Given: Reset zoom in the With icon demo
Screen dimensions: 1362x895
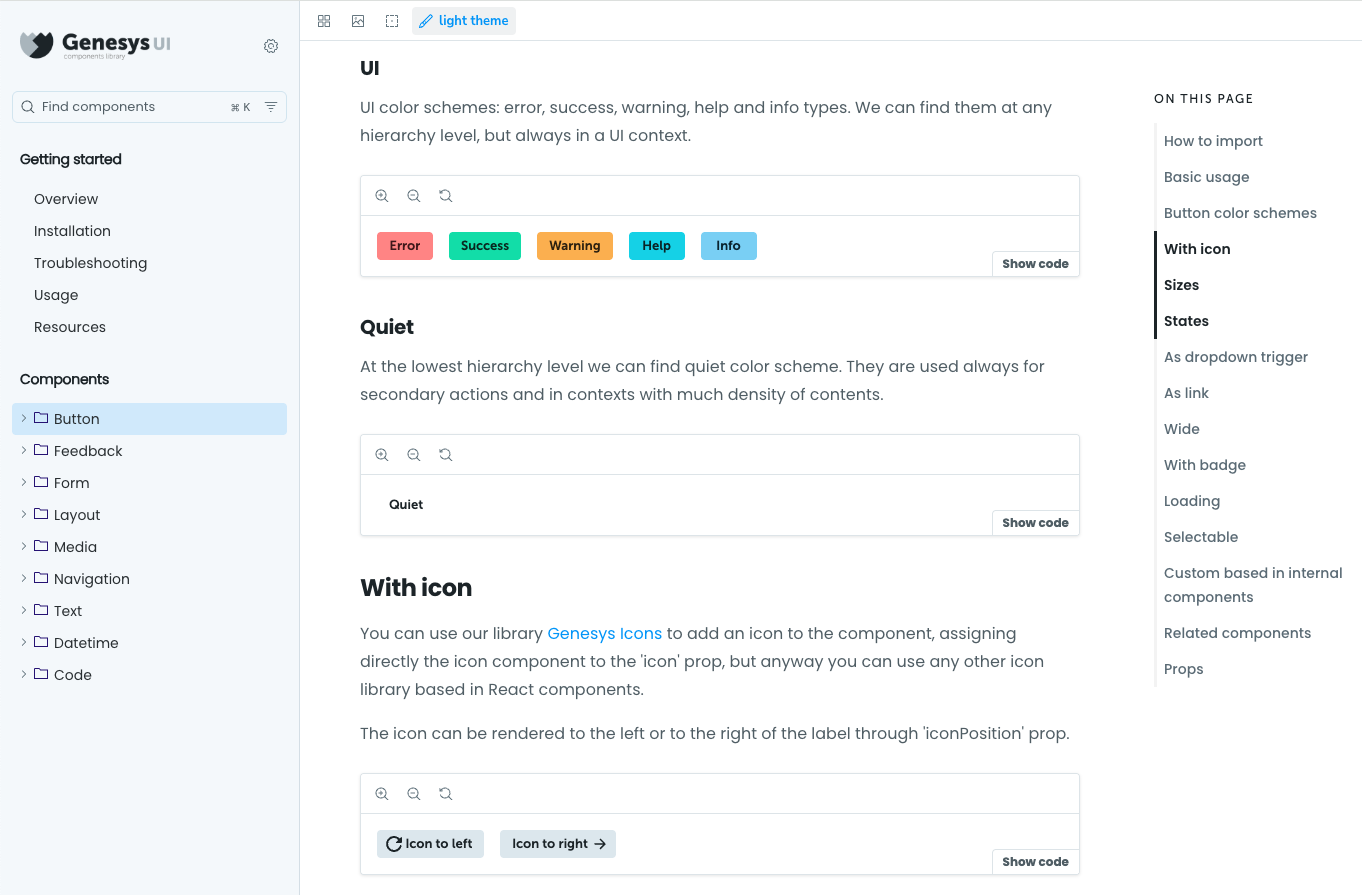Looking at the screenshot, I should point(445,793).
